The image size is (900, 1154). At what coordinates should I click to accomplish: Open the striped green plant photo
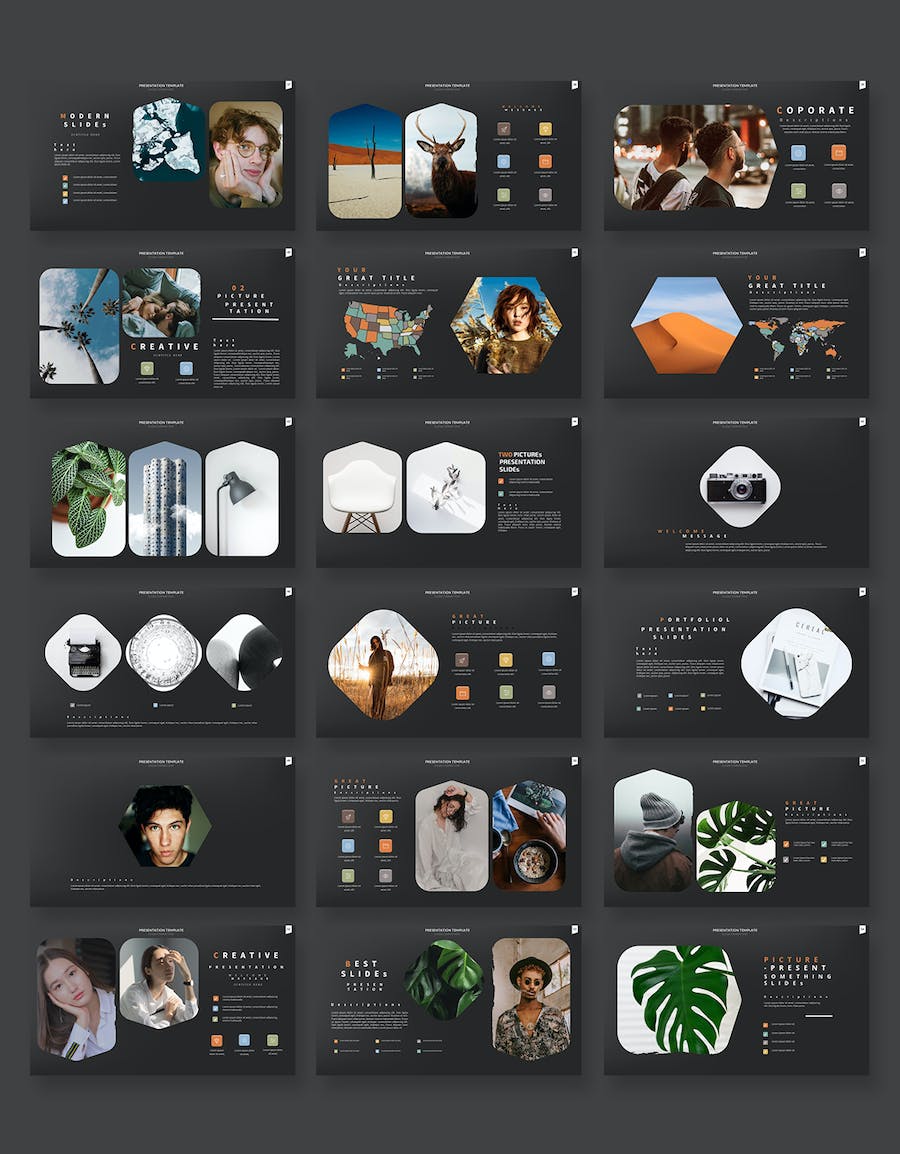pyautogui.click(x=88, y=498)
